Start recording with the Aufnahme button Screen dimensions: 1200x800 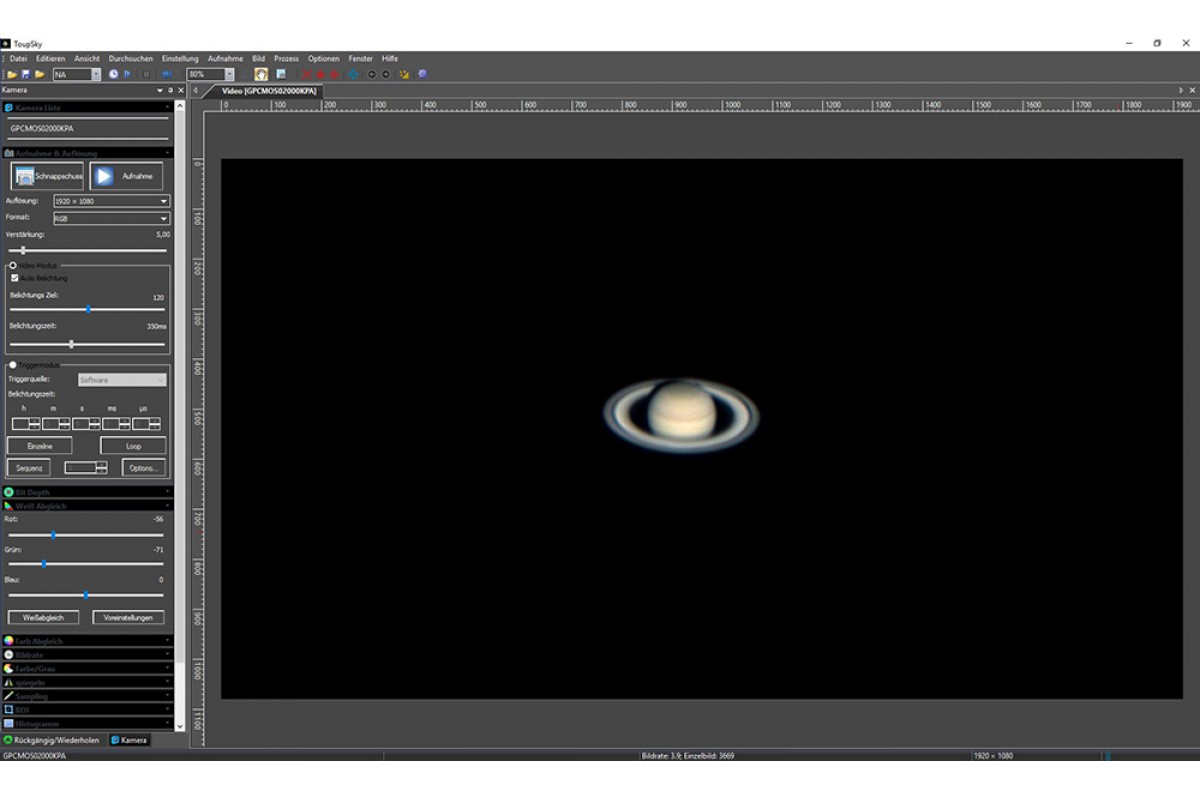126,176
